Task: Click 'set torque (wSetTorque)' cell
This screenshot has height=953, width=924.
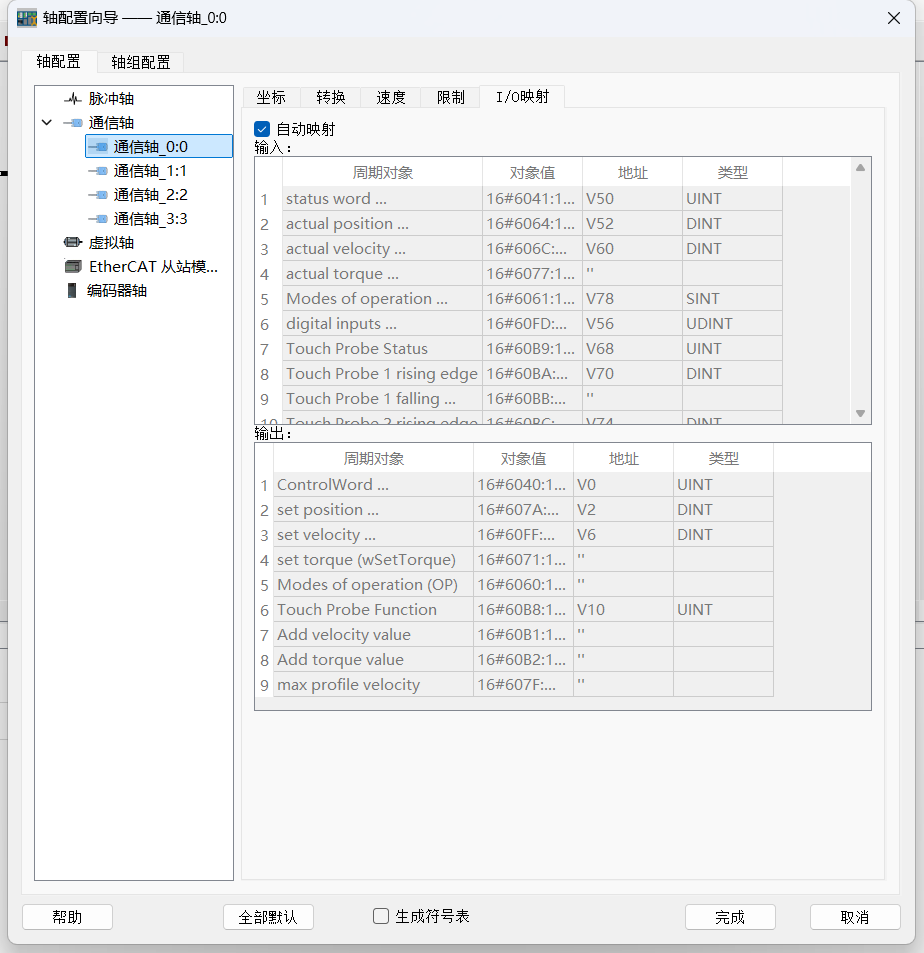Action: (x=373, y=559)
